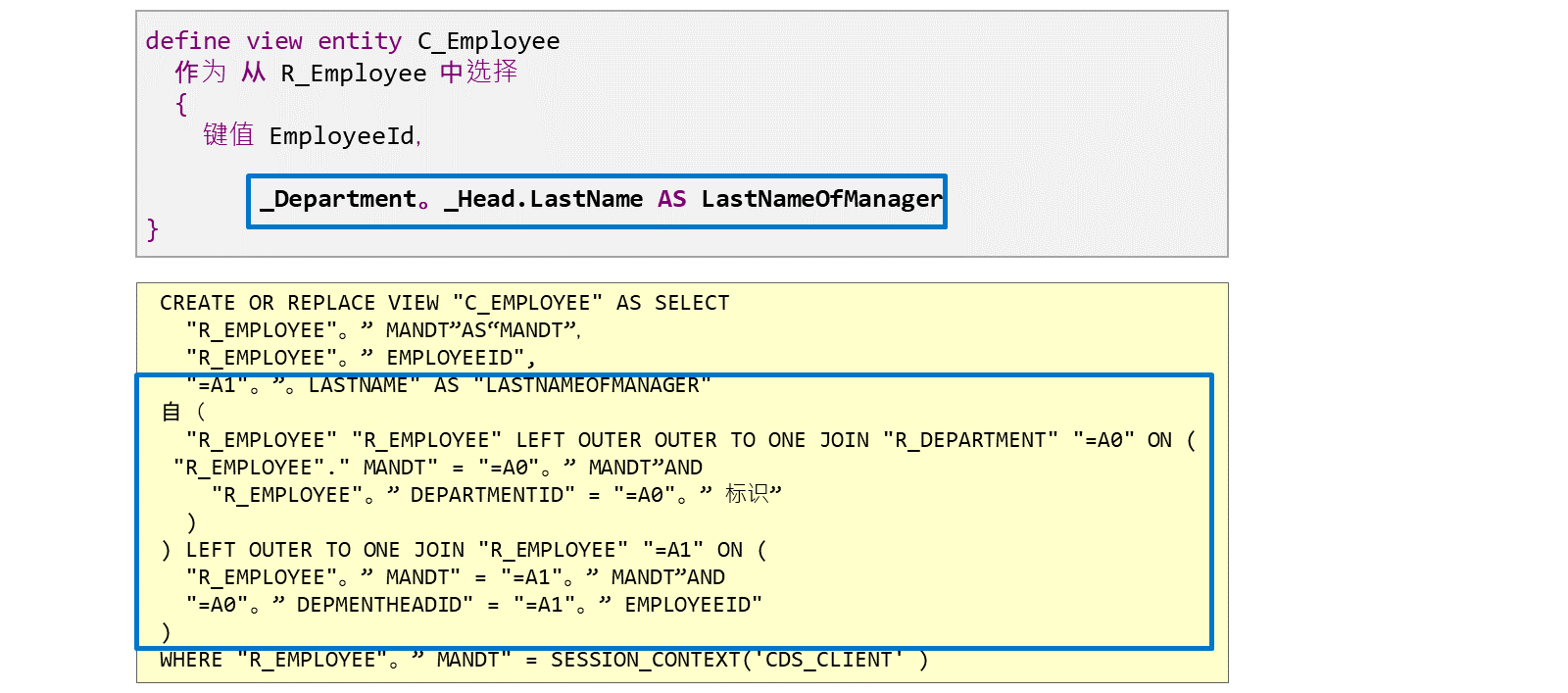
Task: Click R_Employee in the select clause
Action: [x=354, y=74]
